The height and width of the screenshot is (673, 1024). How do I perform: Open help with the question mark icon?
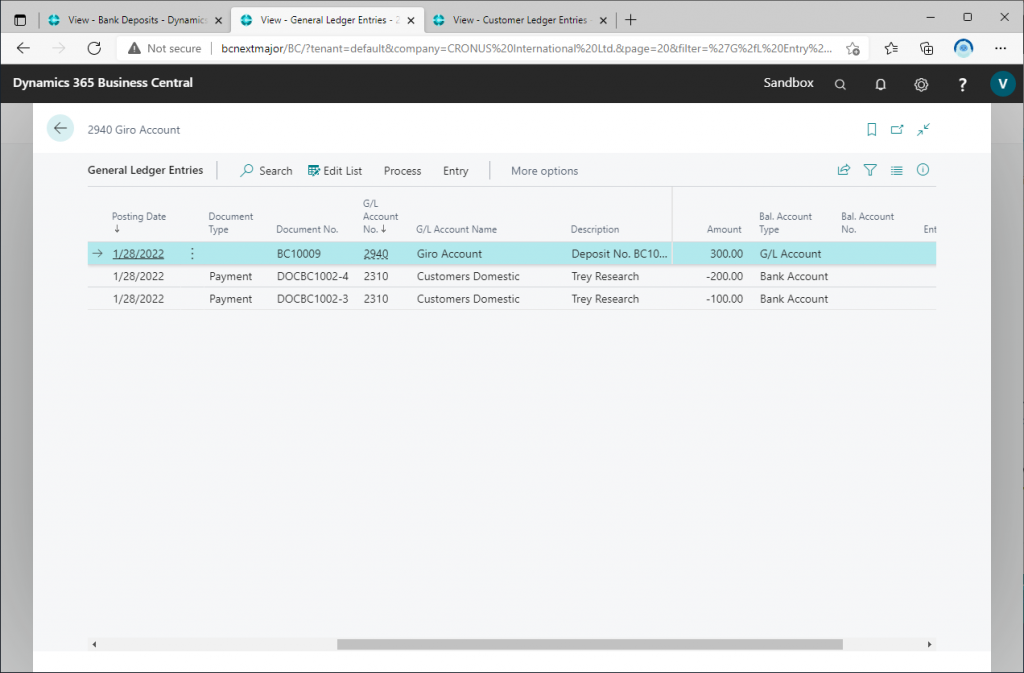coord(962,84)
